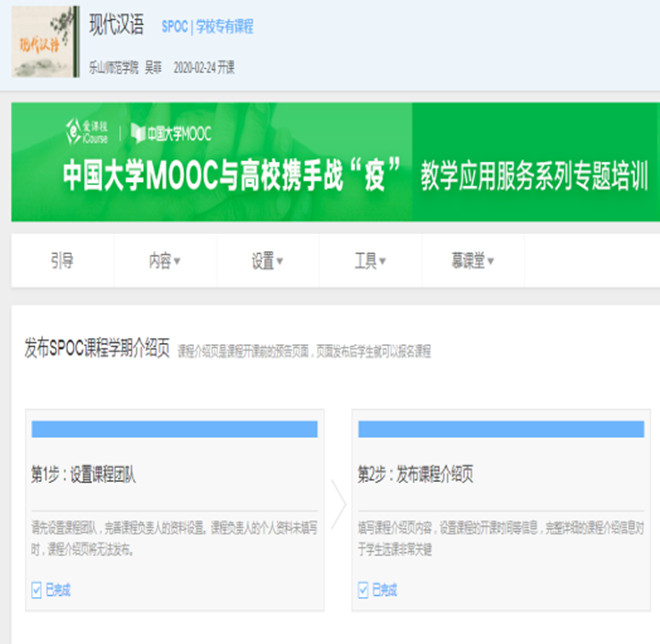The height and width of the screenshot is (644, 660).
Task: Expand the 内容 dropdown menu
Action: pos(164,261)
